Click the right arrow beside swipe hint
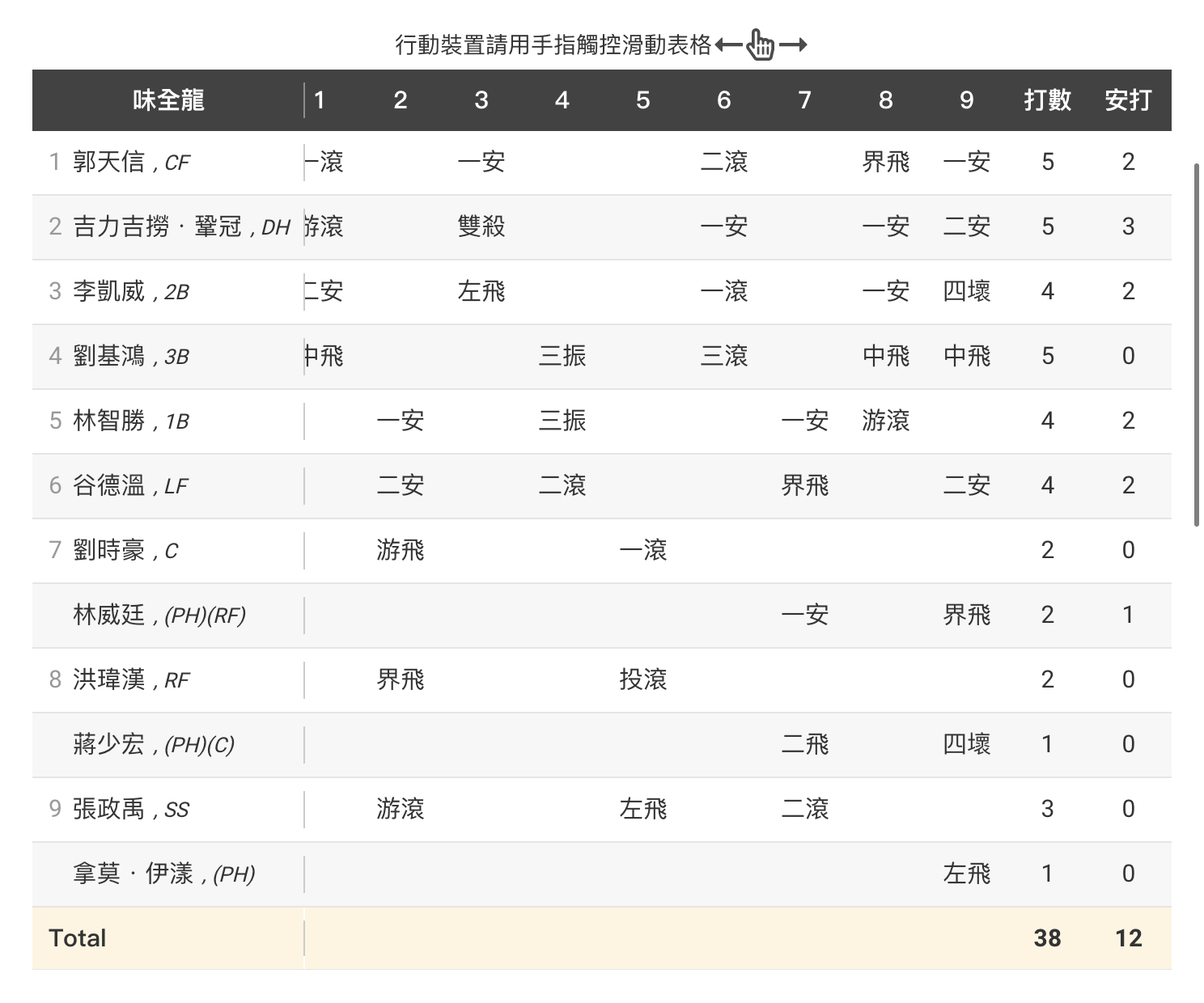Screen dimensions: 1204x1003 (x=793, y=44)
